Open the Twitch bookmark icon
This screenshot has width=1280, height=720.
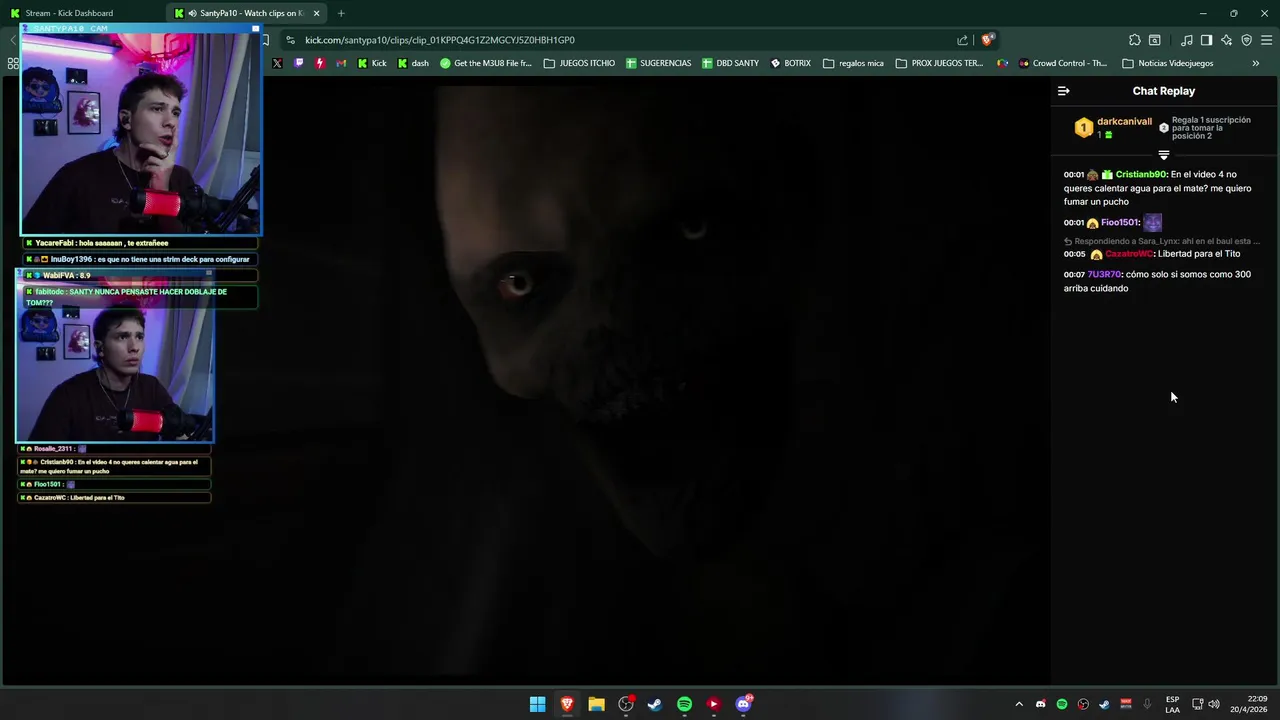[298, 63]
